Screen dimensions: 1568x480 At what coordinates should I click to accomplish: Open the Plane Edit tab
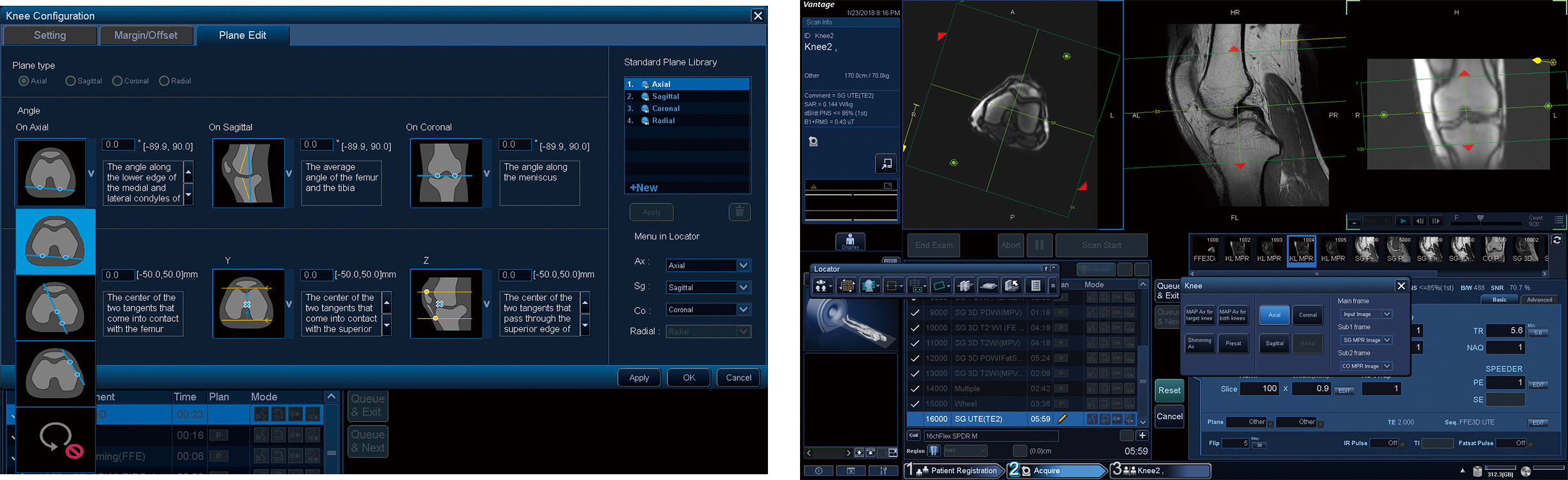pyautogui.click(x=243, y=35)
